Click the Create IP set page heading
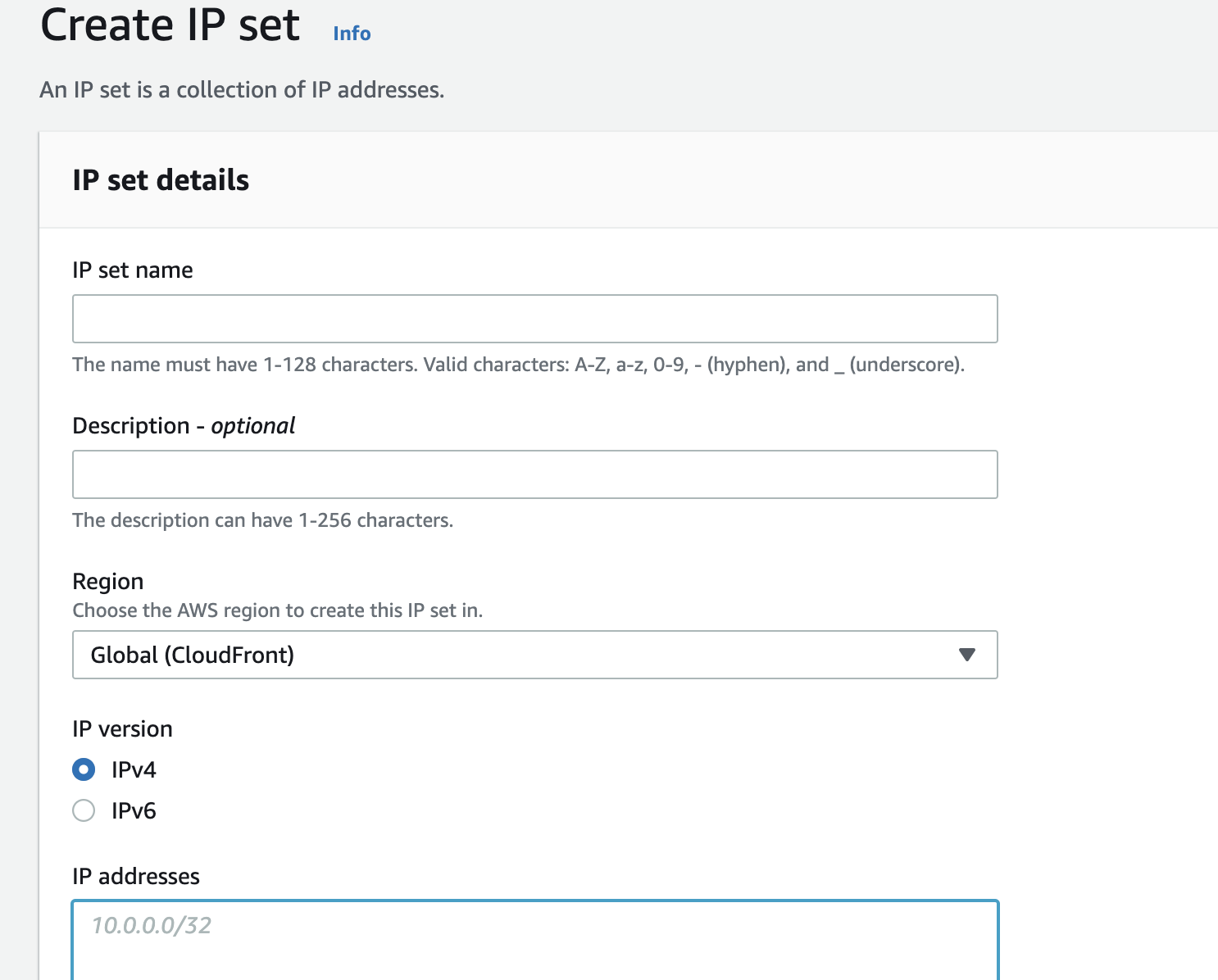The image size is (1218, 980). (x=170, y=25)
